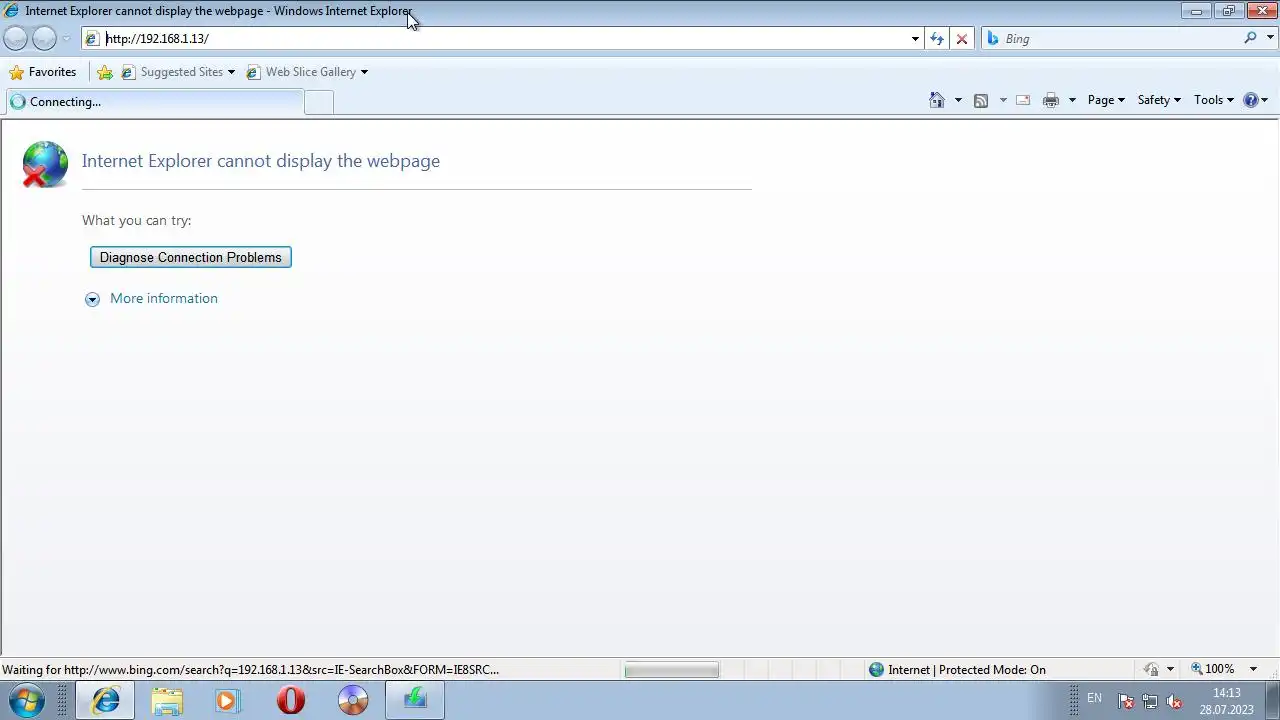Viewport: 1280px width, 720px height.
Task: Click the Show desktop strip
Action: pyautogui.click(x=1272, y=700)
